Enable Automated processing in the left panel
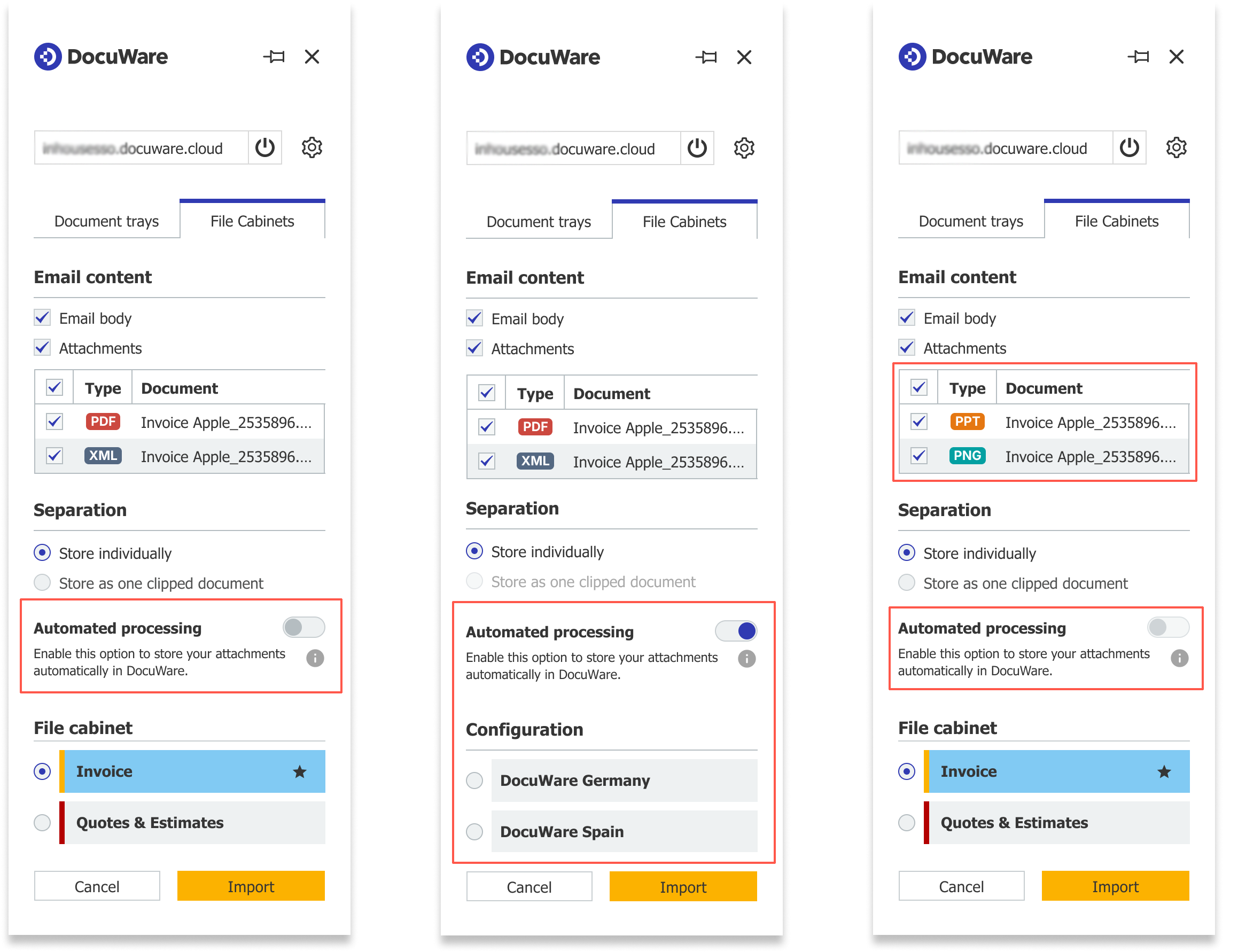 (303, 627)
